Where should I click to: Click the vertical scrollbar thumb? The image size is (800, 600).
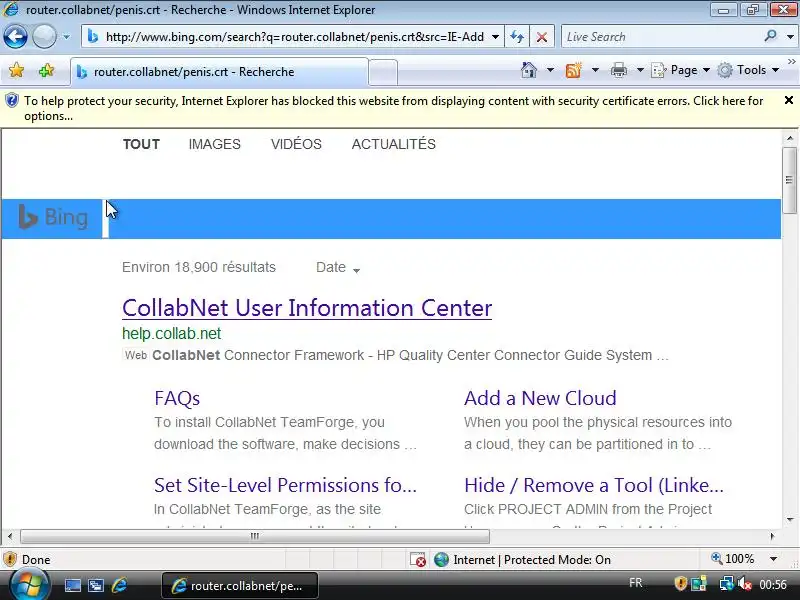coord(790,180)
